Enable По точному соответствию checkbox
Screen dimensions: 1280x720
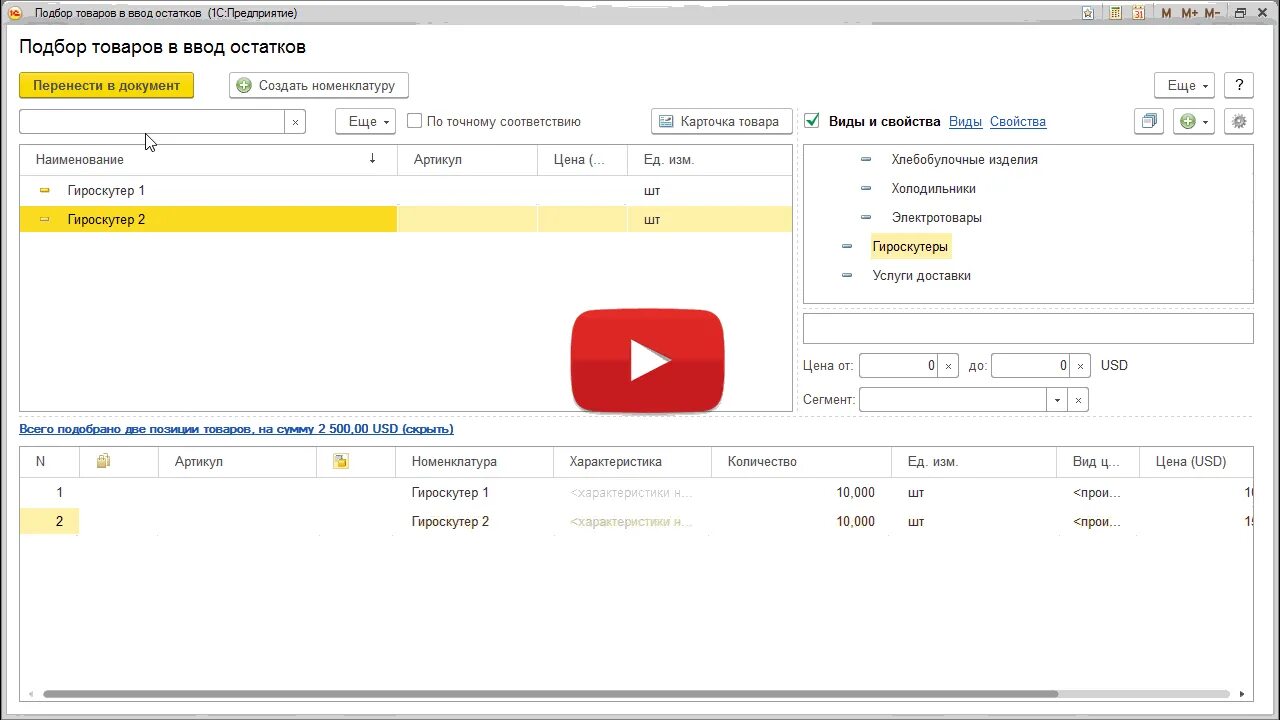(414, 121)
